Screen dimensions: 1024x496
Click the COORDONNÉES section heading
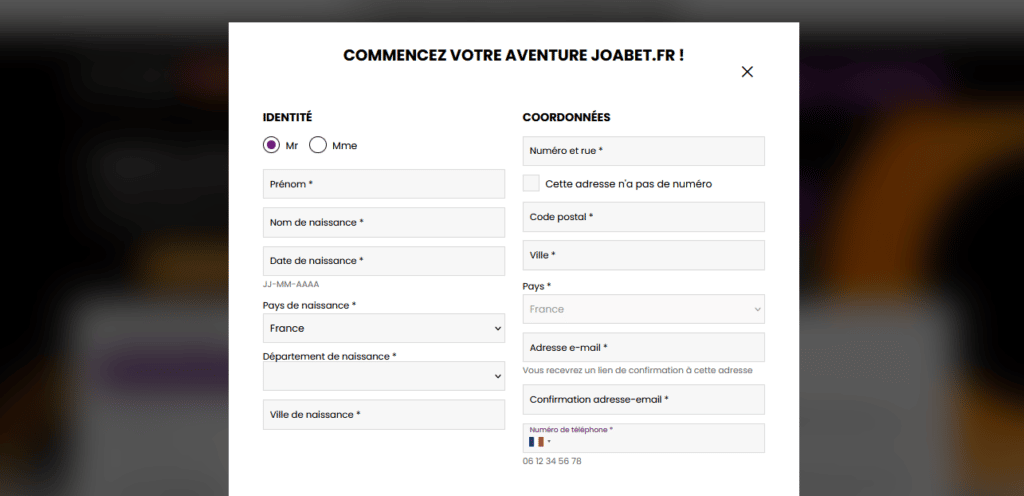566,117
